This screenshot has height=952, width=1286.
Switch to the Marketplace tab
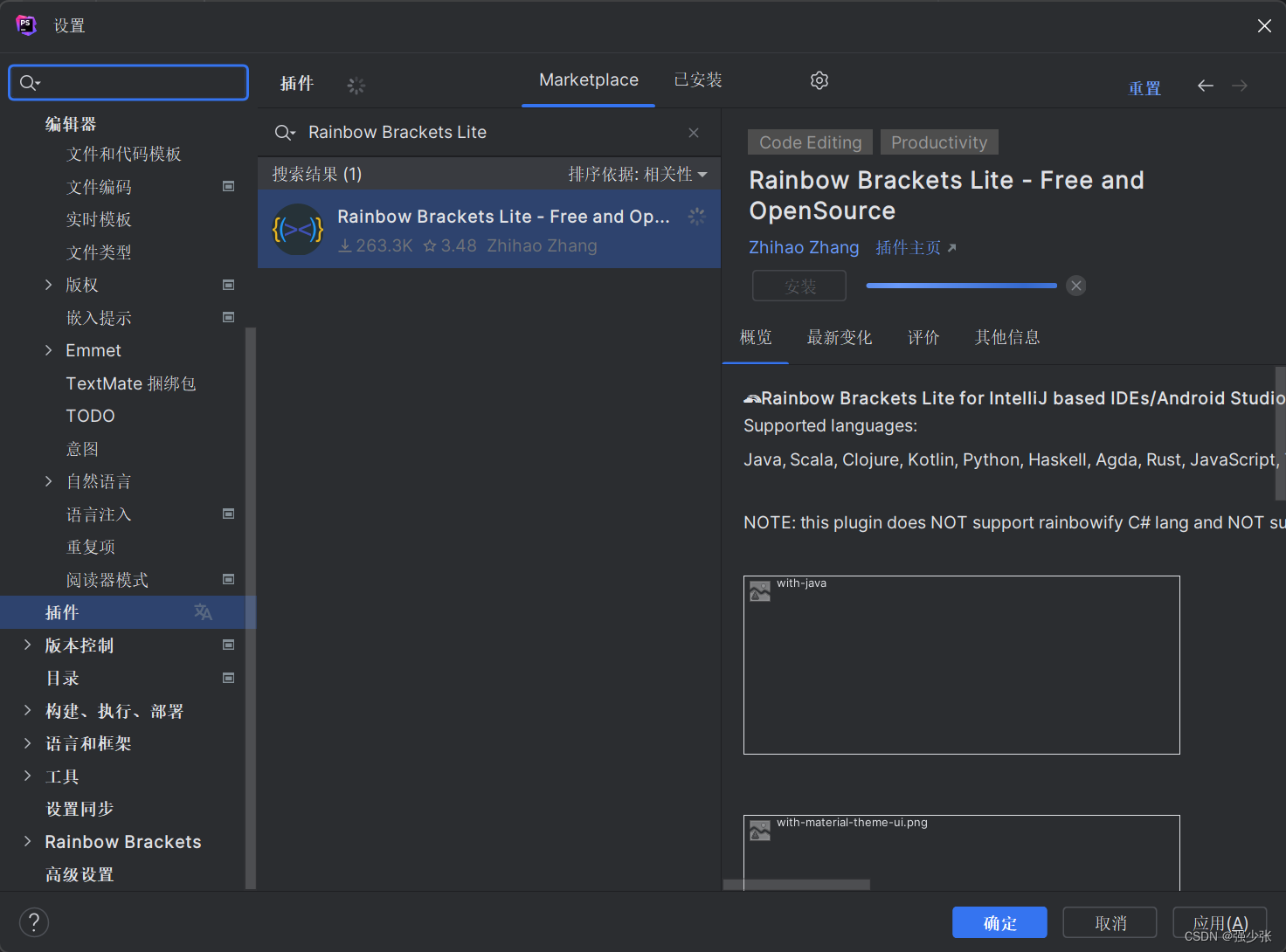[589, 80]
